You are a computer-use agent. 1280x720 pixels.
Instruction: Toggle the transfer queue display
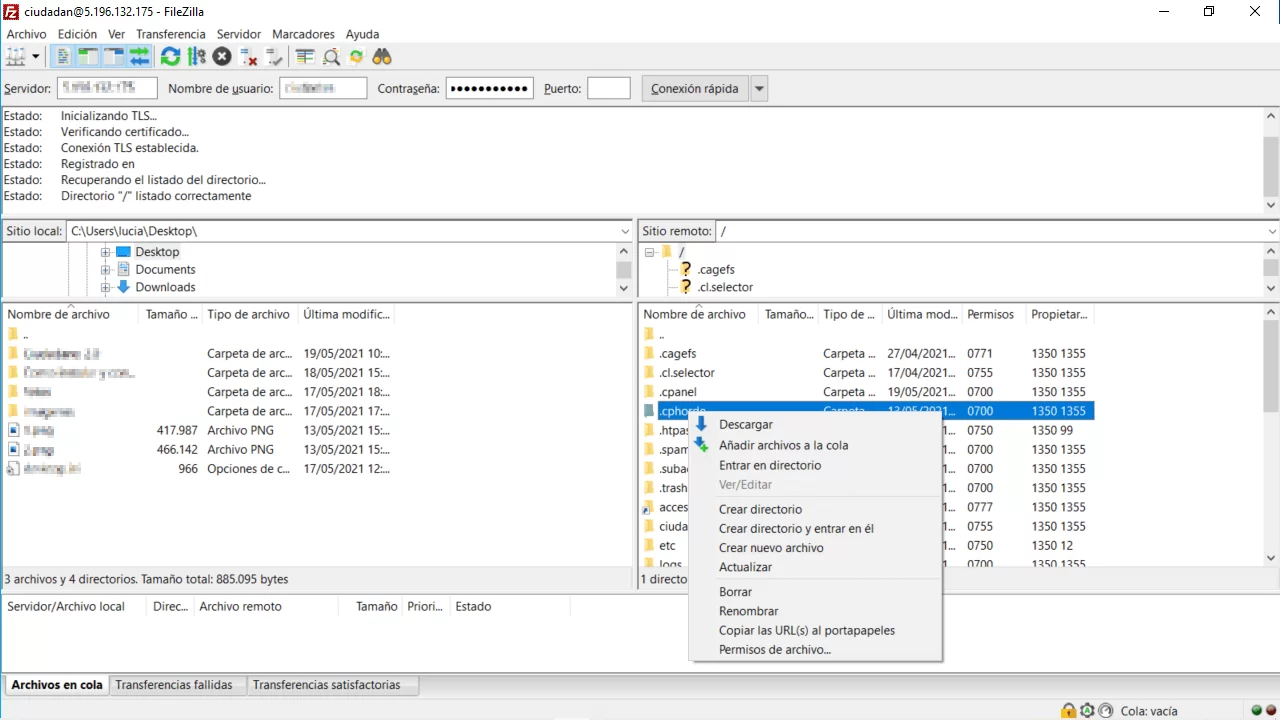tap(139, 57)
